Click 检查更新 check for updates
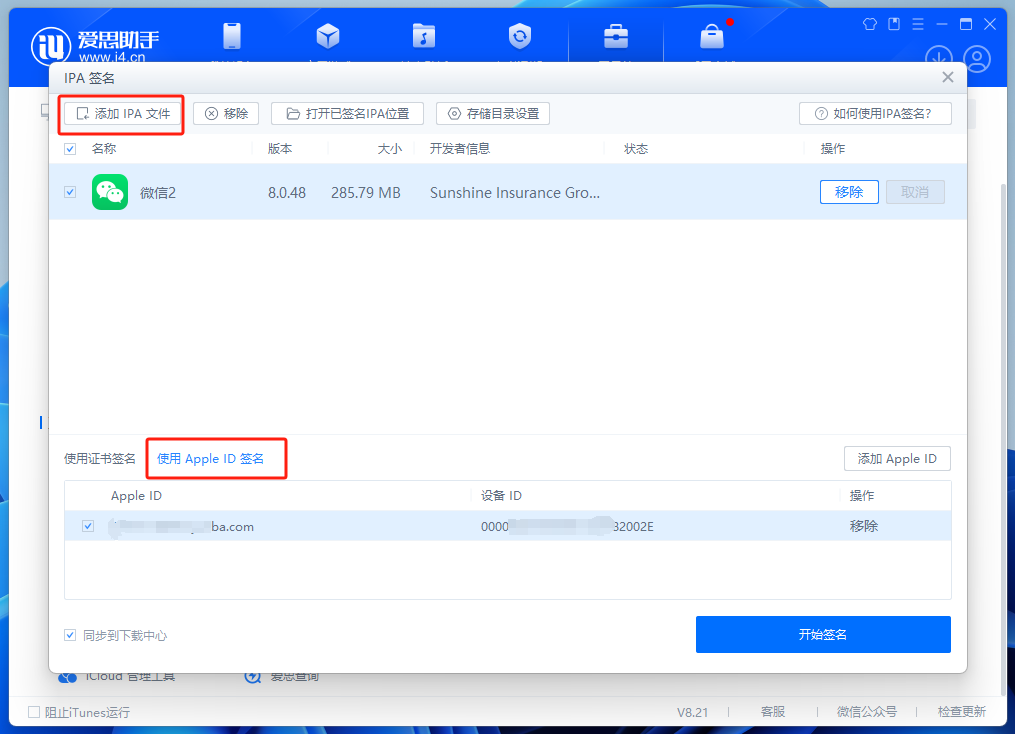 961,712
